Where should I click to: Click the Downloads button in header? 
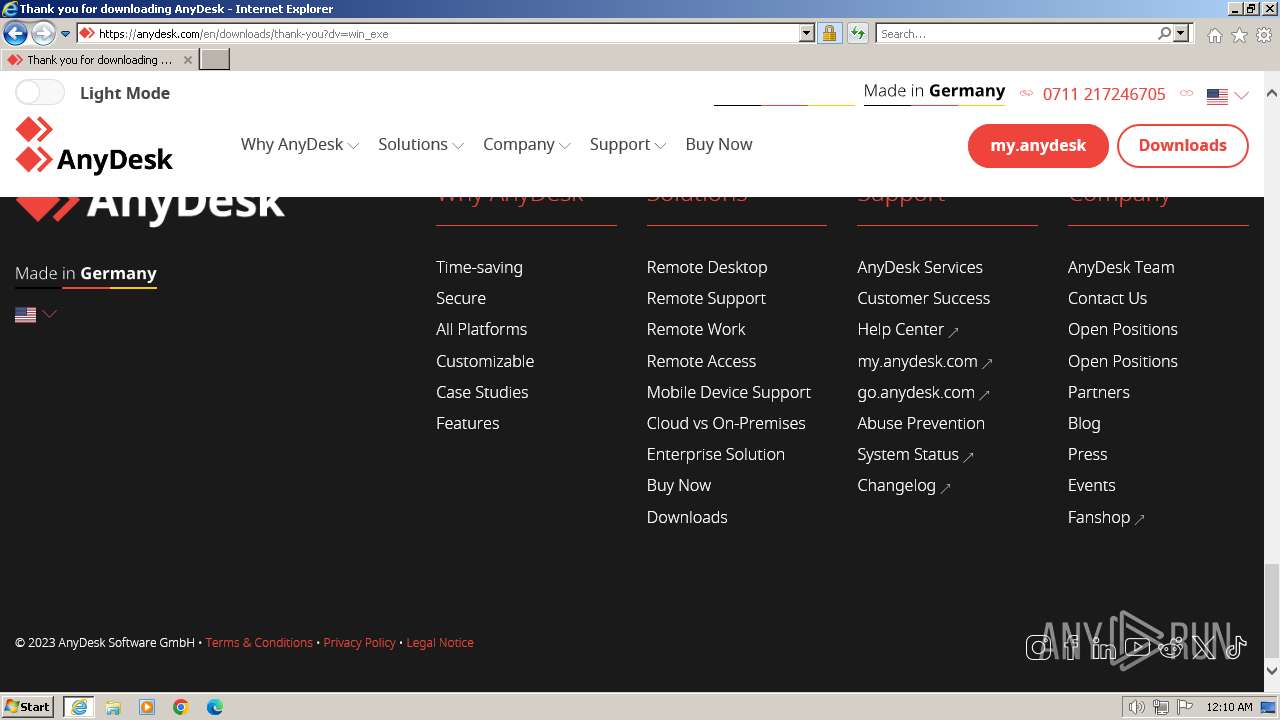(1182, 146)
